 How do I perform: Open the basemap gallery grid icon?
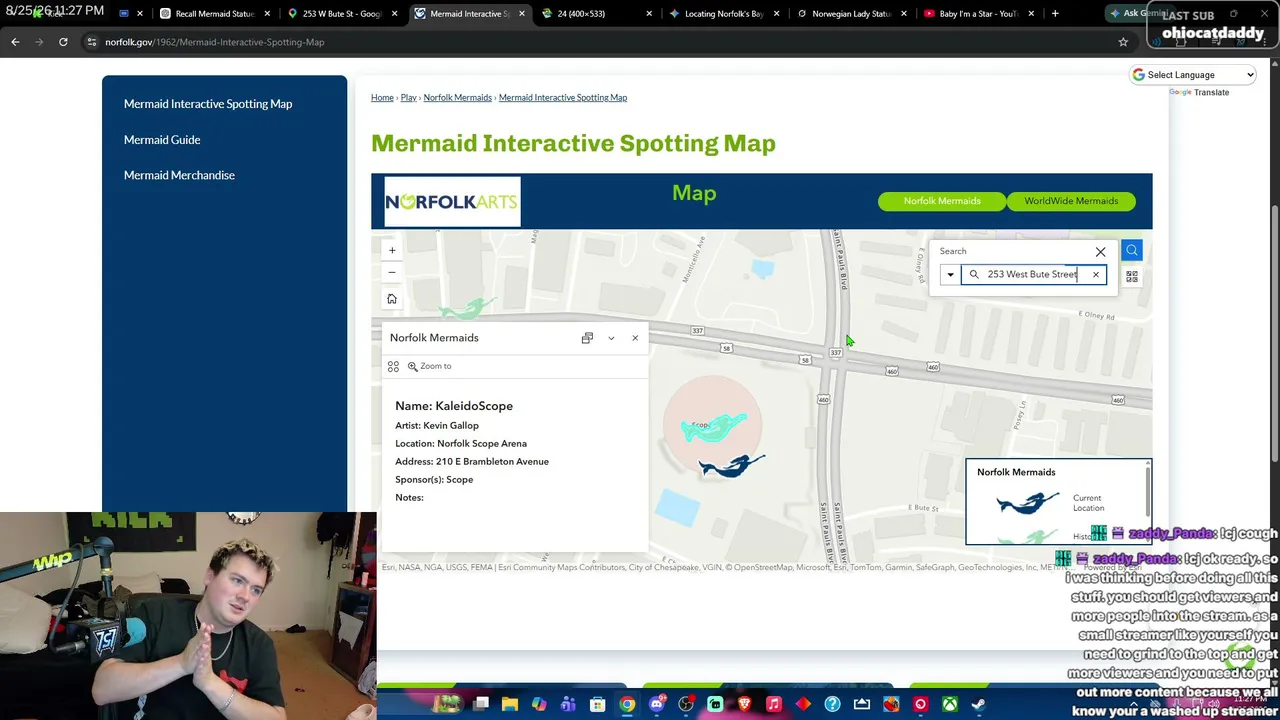pos(1132,276)
